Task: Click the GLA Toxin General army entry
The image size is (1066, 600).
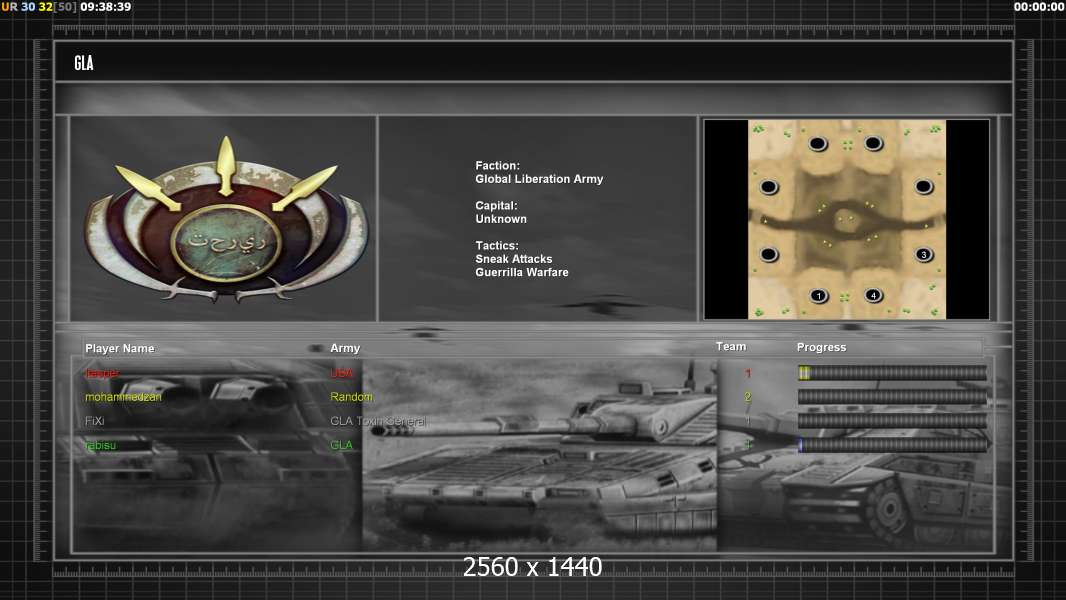Action: click(378, 421)
